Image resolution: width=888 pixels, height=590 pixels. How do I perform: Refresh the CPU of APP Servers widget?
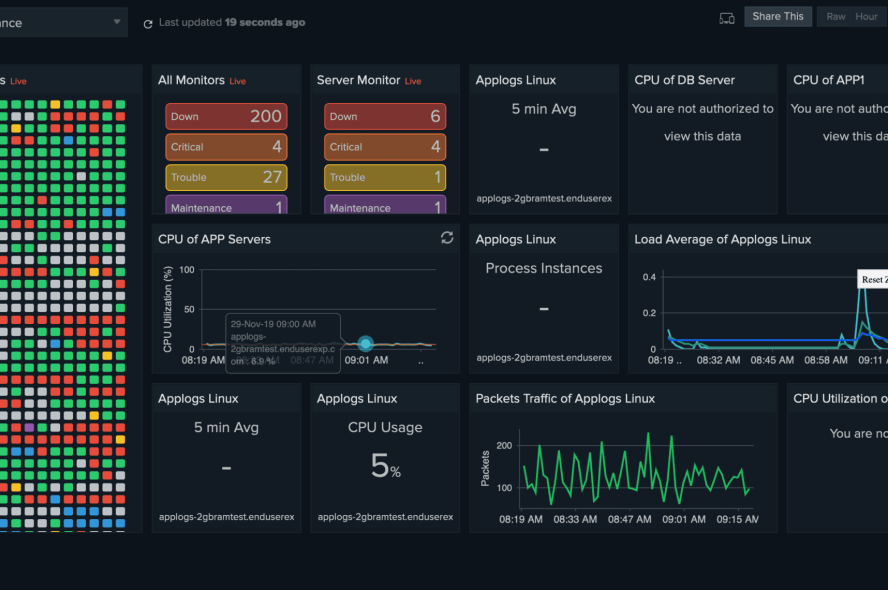coord(447,238)
